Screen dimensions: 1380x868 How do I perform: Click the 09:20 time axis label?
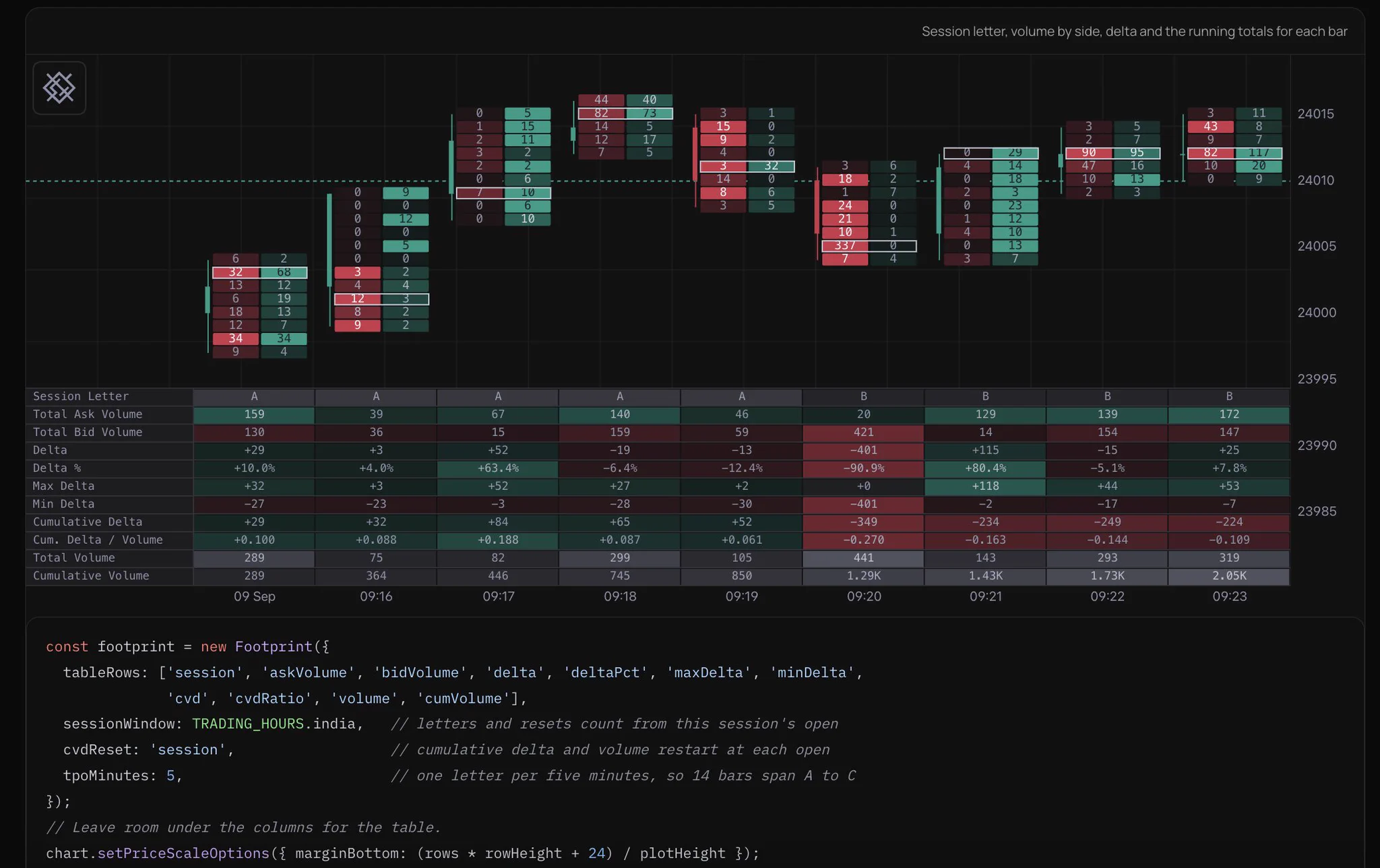(864, 596)
